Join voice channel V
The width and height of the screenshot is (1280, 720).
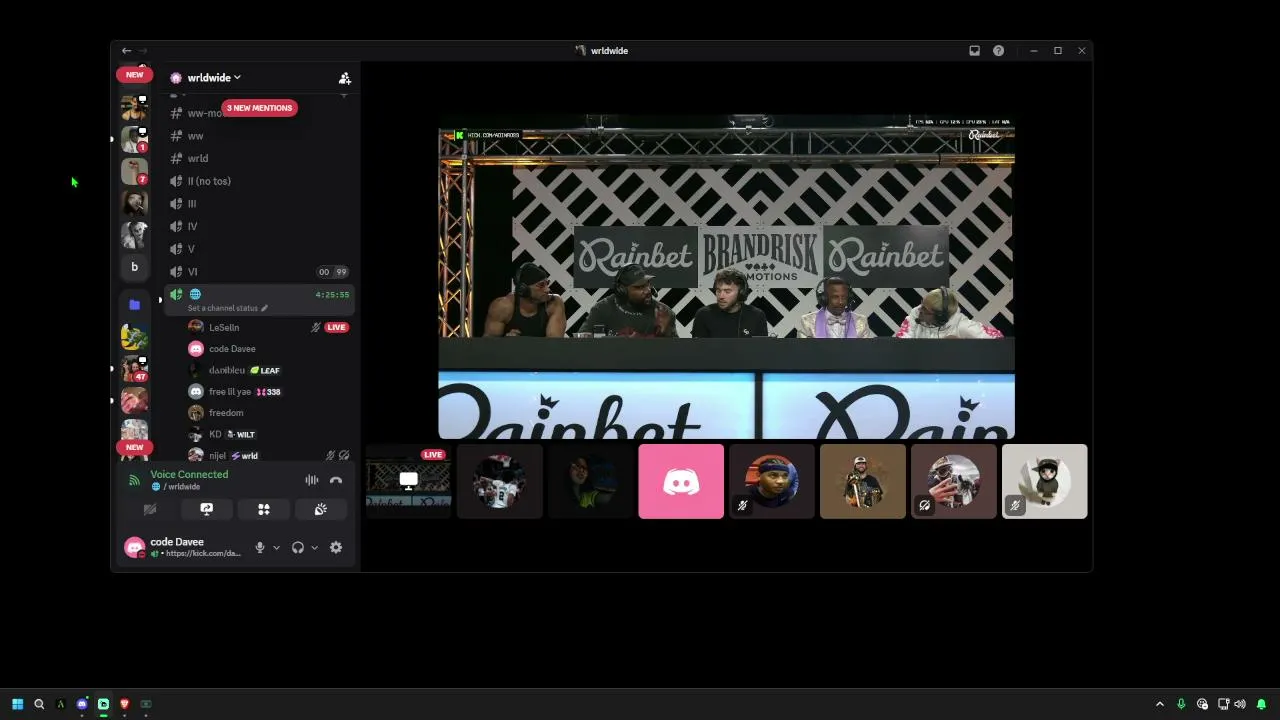[x=258, y=249]
